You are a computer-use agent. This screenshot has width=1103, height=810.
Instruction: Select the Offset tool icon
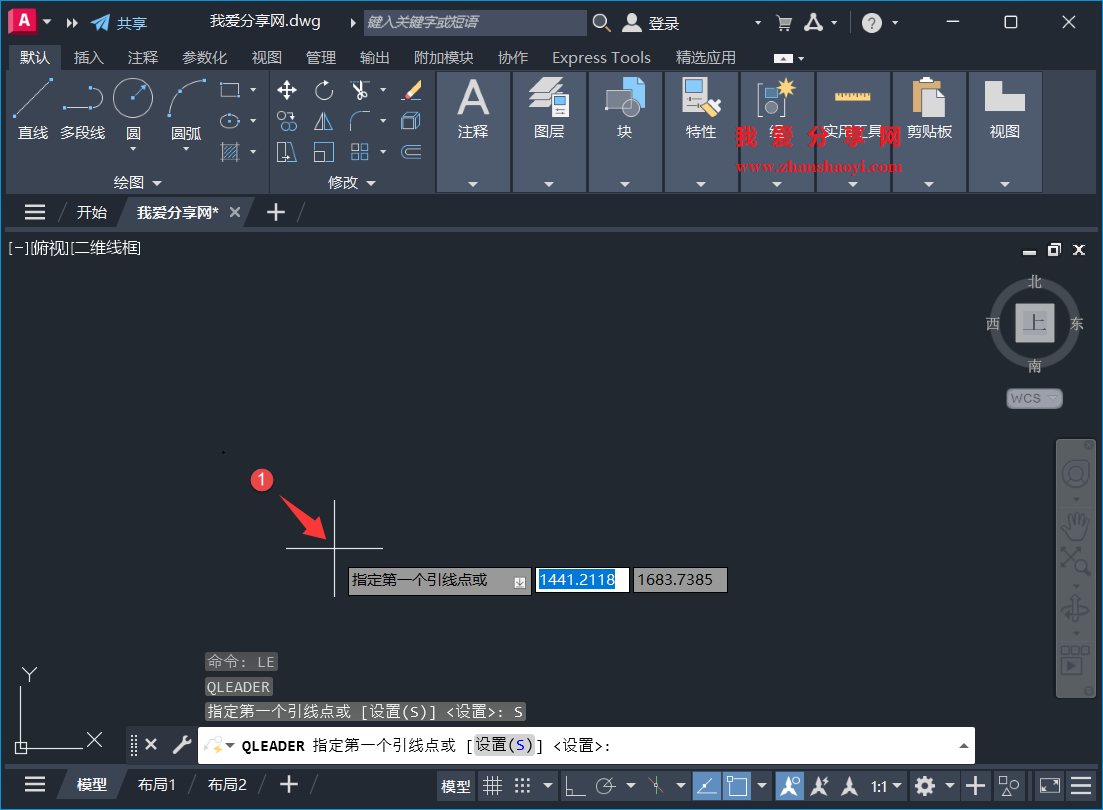[x=412, y=151]
